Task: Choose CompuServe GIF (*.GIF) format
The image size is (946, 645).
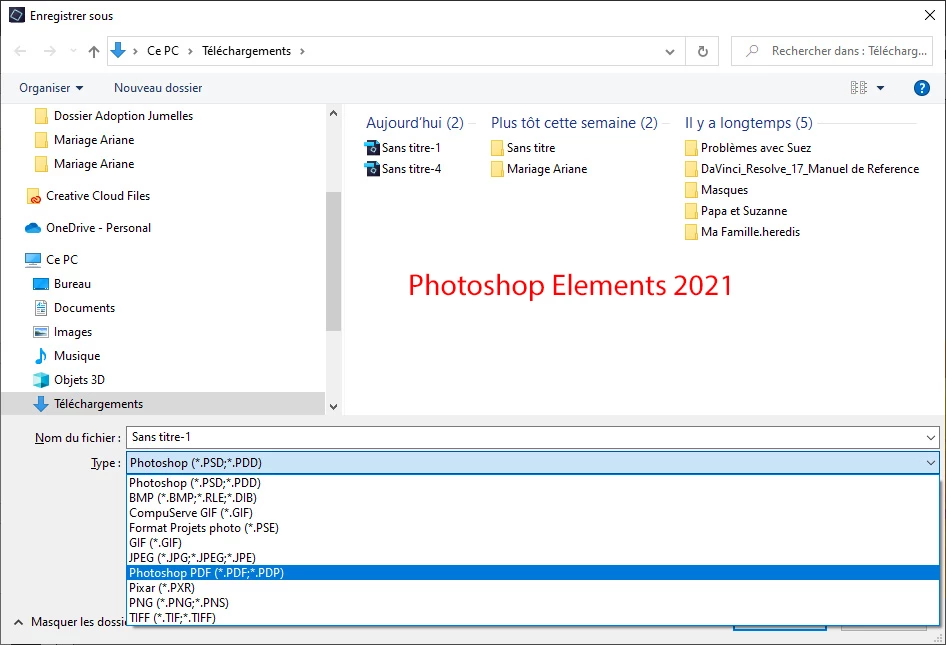Action: pos(533,513)
